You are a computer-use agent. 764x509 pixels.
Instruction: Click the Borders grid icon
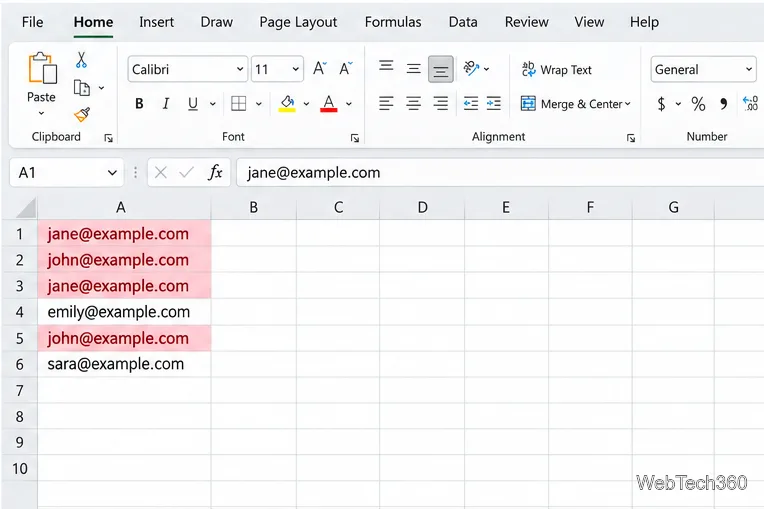pyautogui.click(x=238, y=104)
